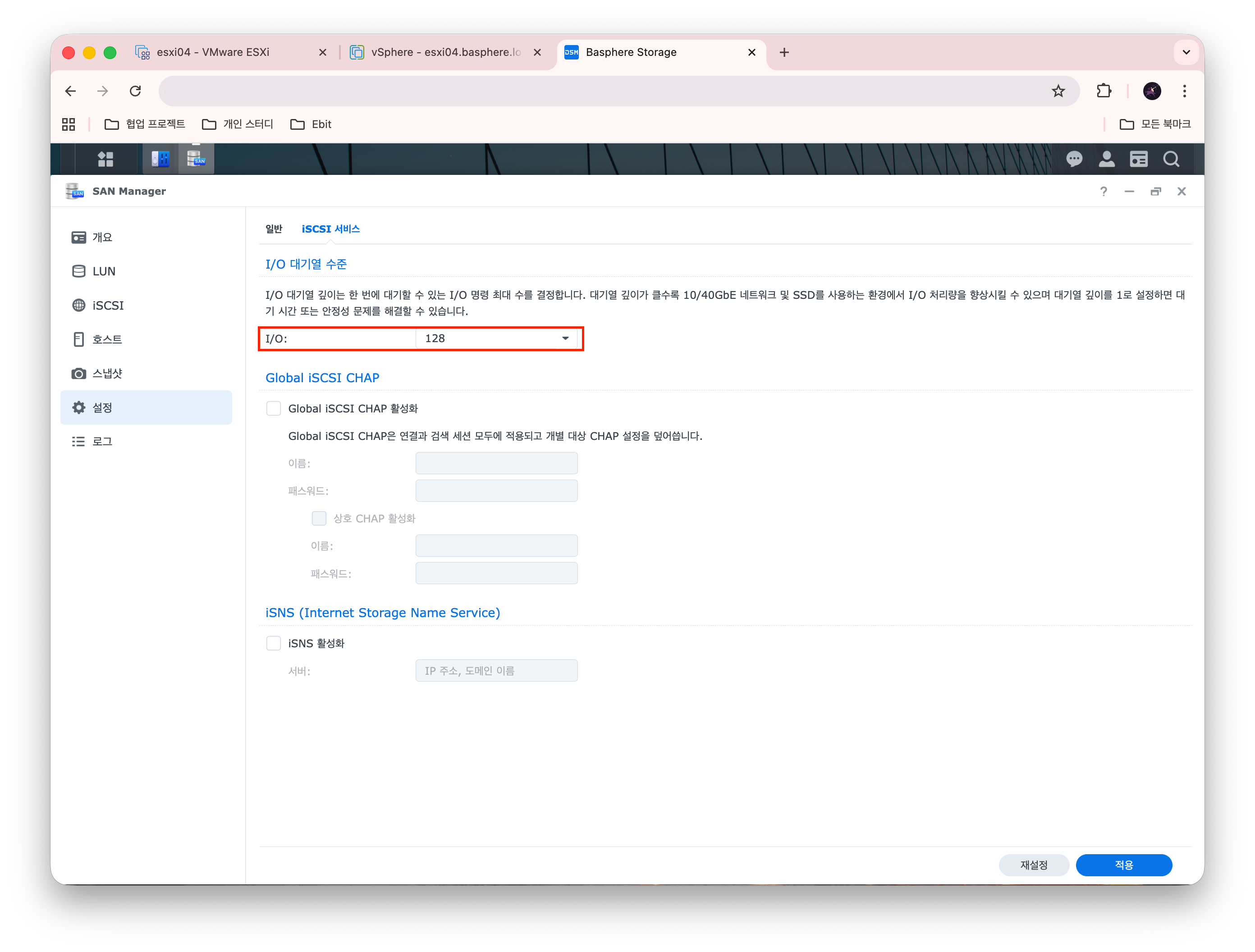Screen dimensions: 1255x952
Task: Open the browser extensions puzzle icon
Action: 1104,91
